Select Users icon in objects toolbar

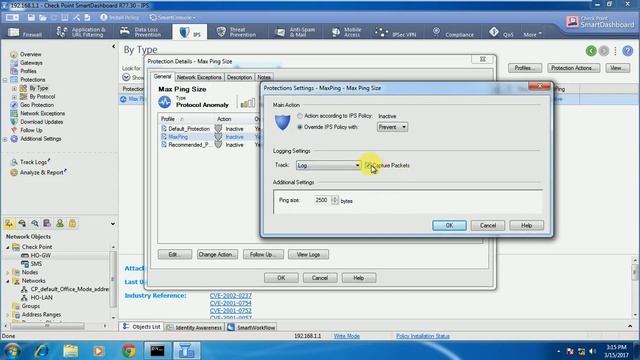click(x=60, y=224)
